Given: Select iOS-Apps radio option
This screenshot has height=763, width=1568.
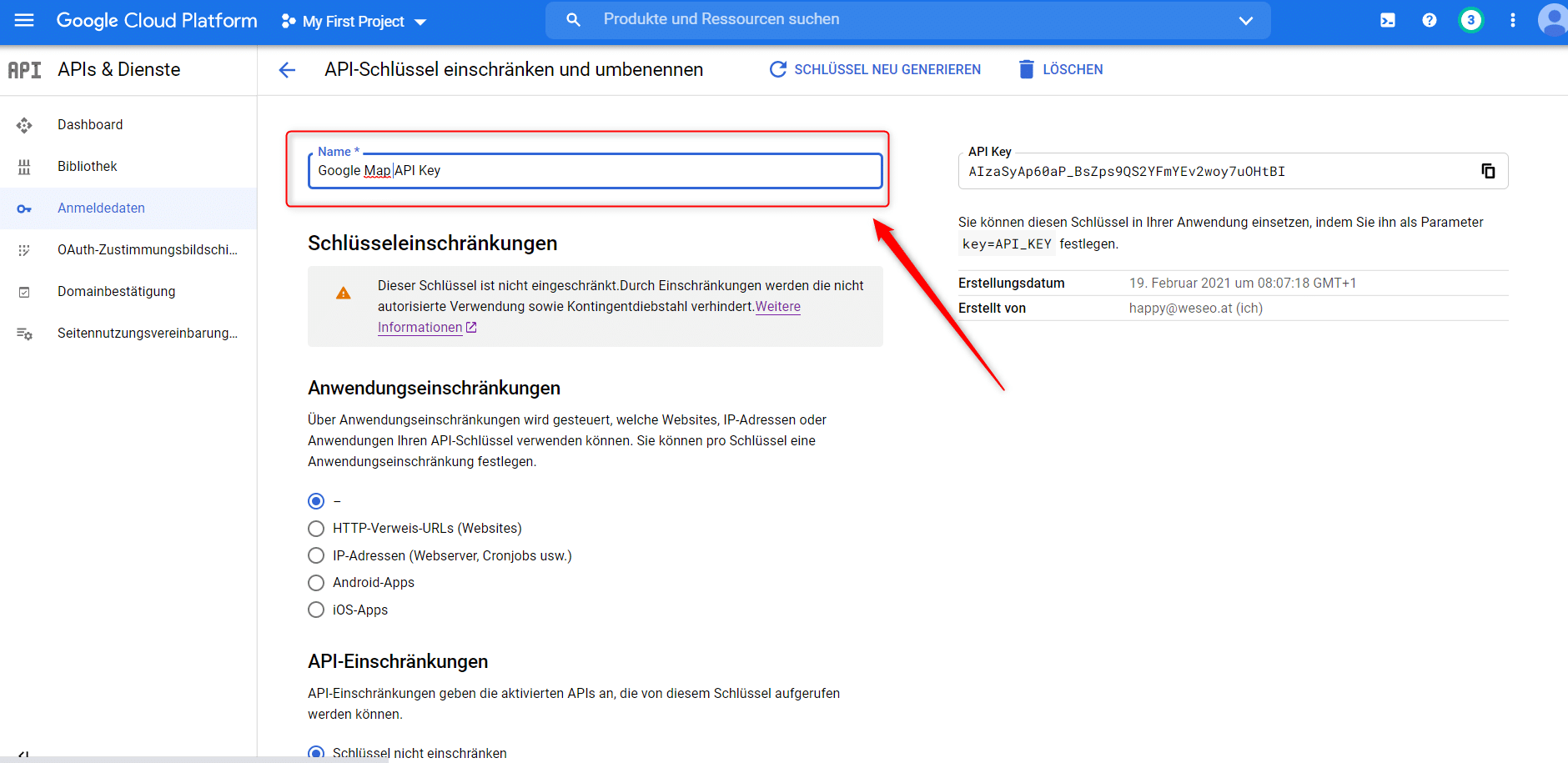Looking at the screenshot, I should pyautogui.click(x=316, y=610).
